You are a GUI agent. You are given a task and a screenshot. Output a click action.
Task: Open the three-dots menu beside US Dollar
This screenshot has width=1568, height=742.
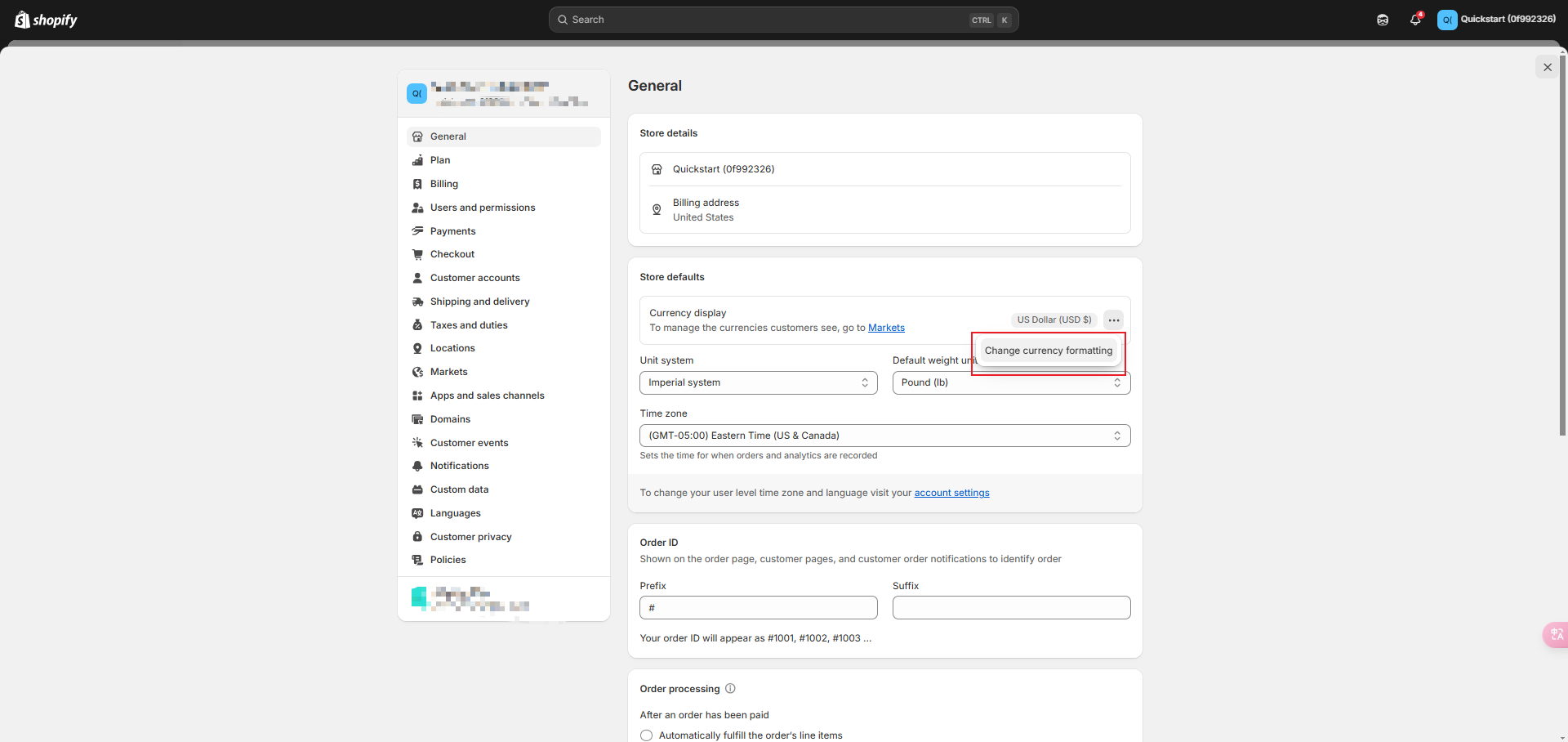click(x=1113, y=320)
